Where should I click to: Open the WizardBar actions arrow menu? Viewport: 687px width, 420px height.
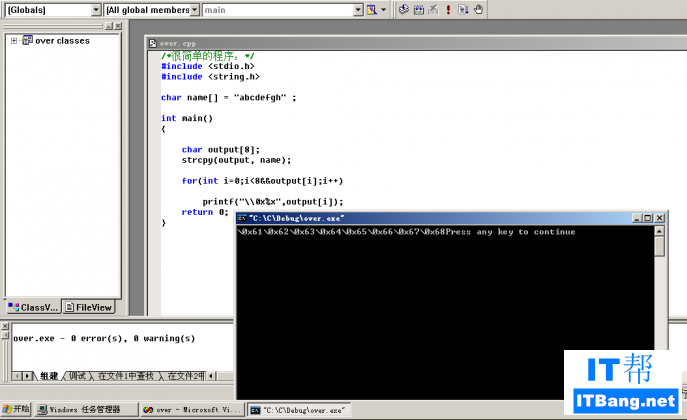click(x=383, y=10)
